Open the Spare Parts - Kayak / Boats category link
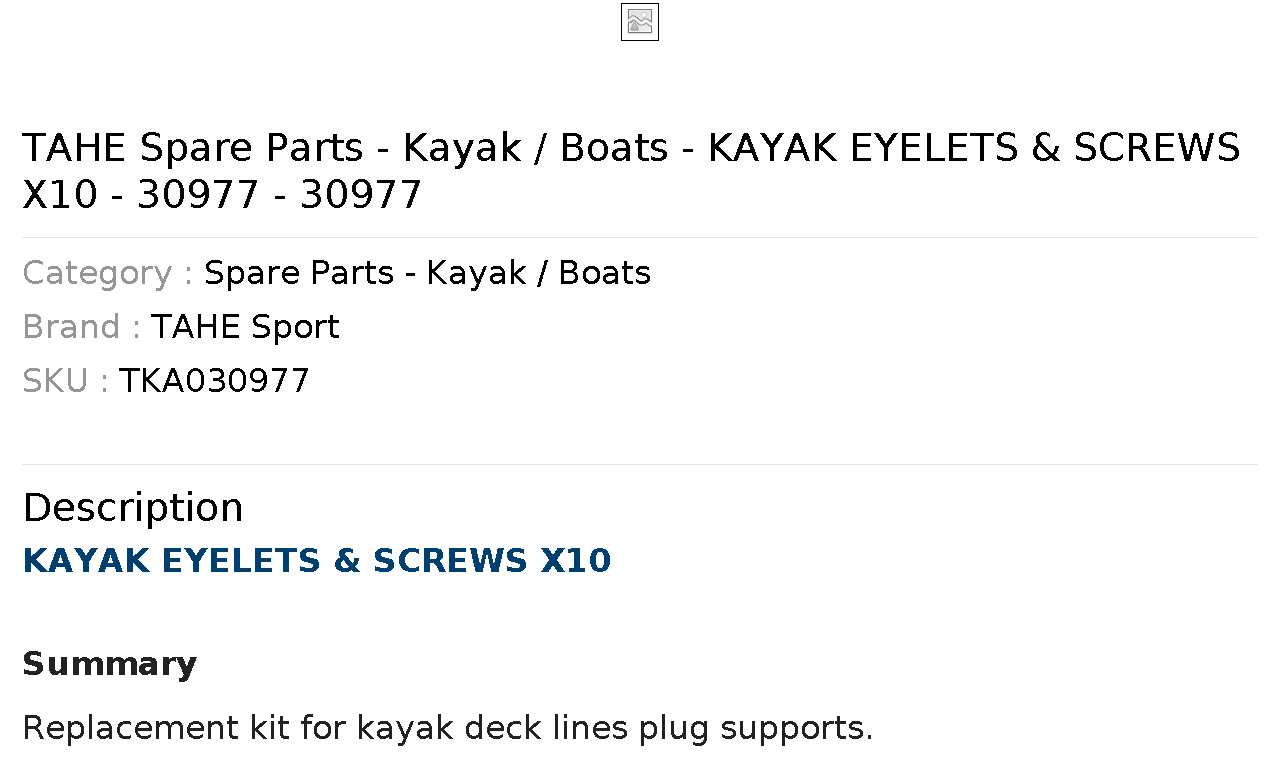Screen dimensions: 1280x779 coord(427,273)
